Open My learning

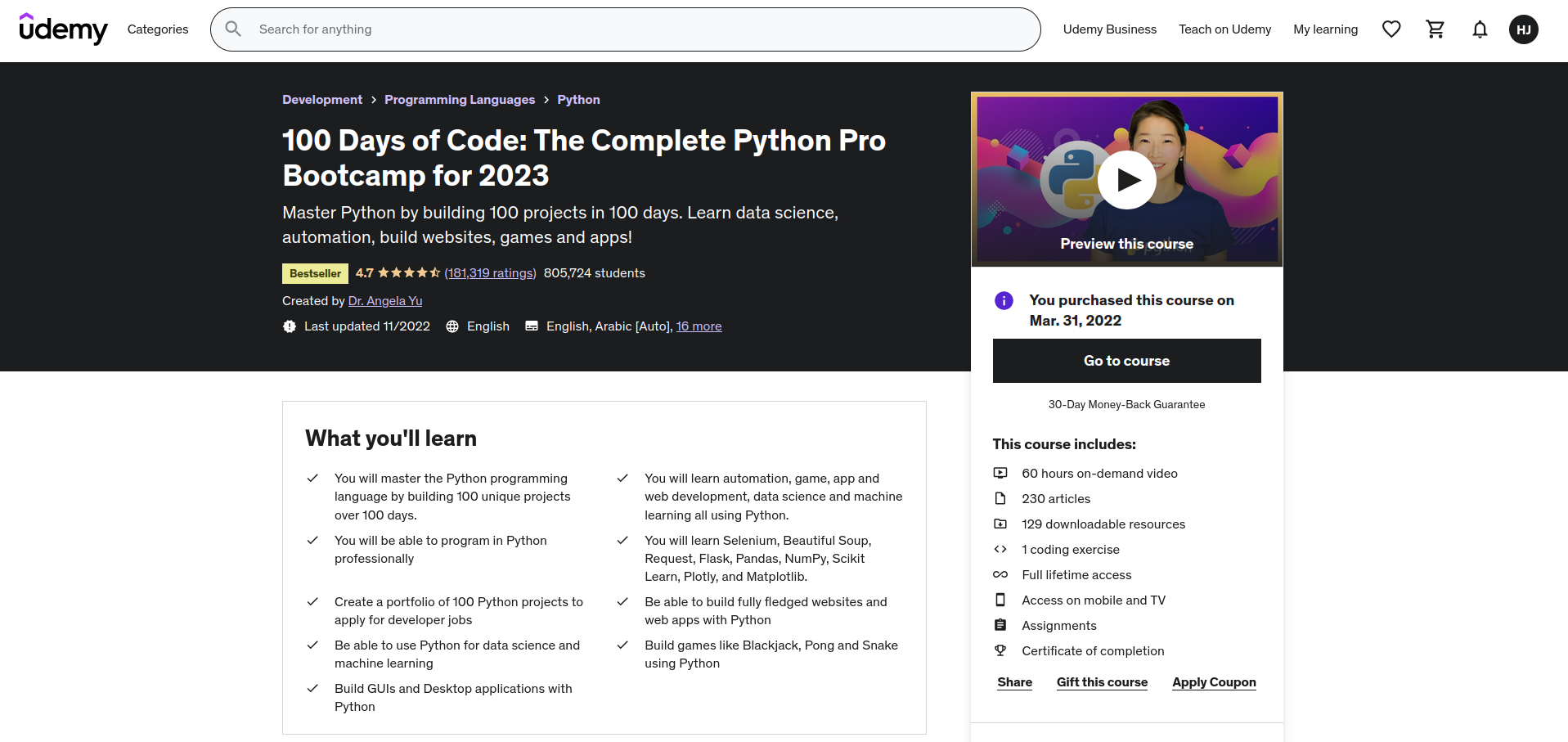pos(1326,29)
